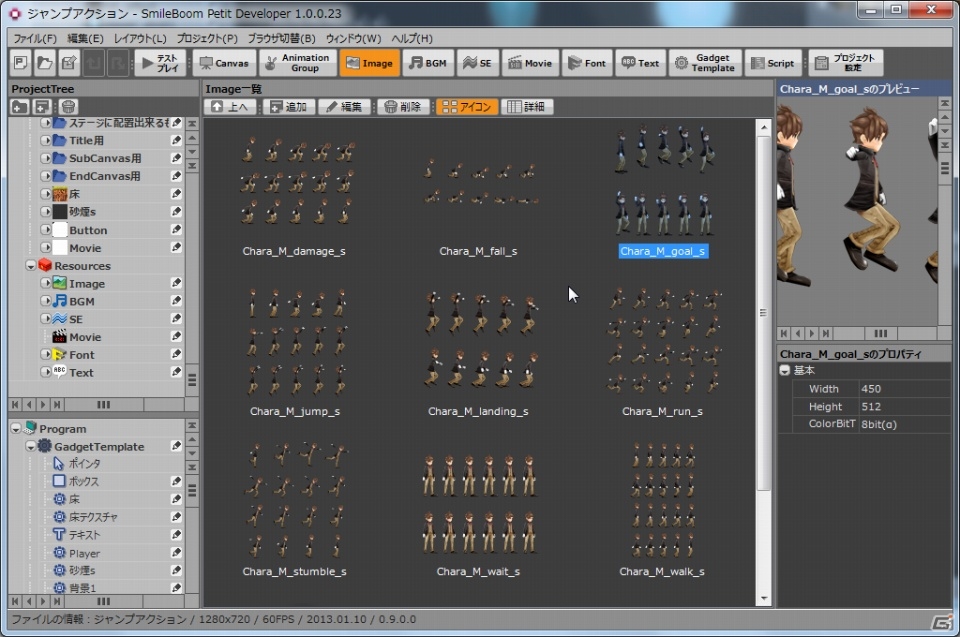Open the レイアウト(L) menu
The image size is (960, 637).
(140, 38)
